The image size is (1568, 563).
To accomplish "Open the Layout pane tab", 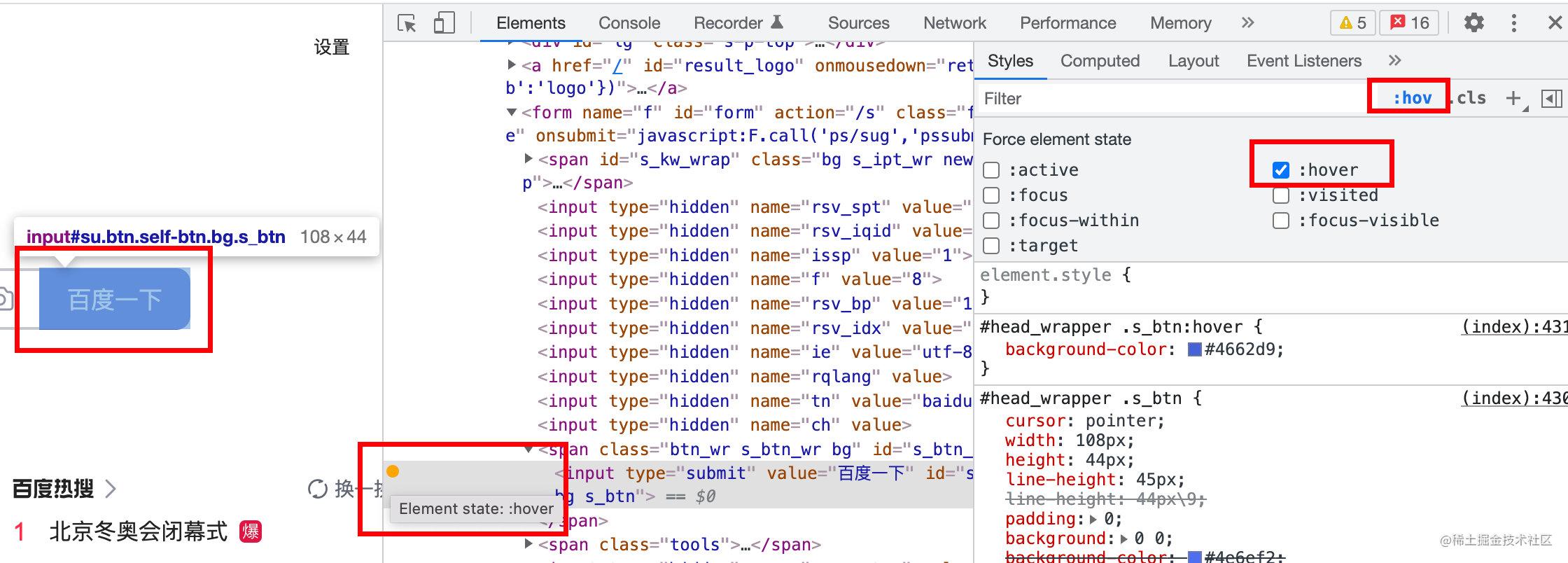I will click(x=1193, y=61).
